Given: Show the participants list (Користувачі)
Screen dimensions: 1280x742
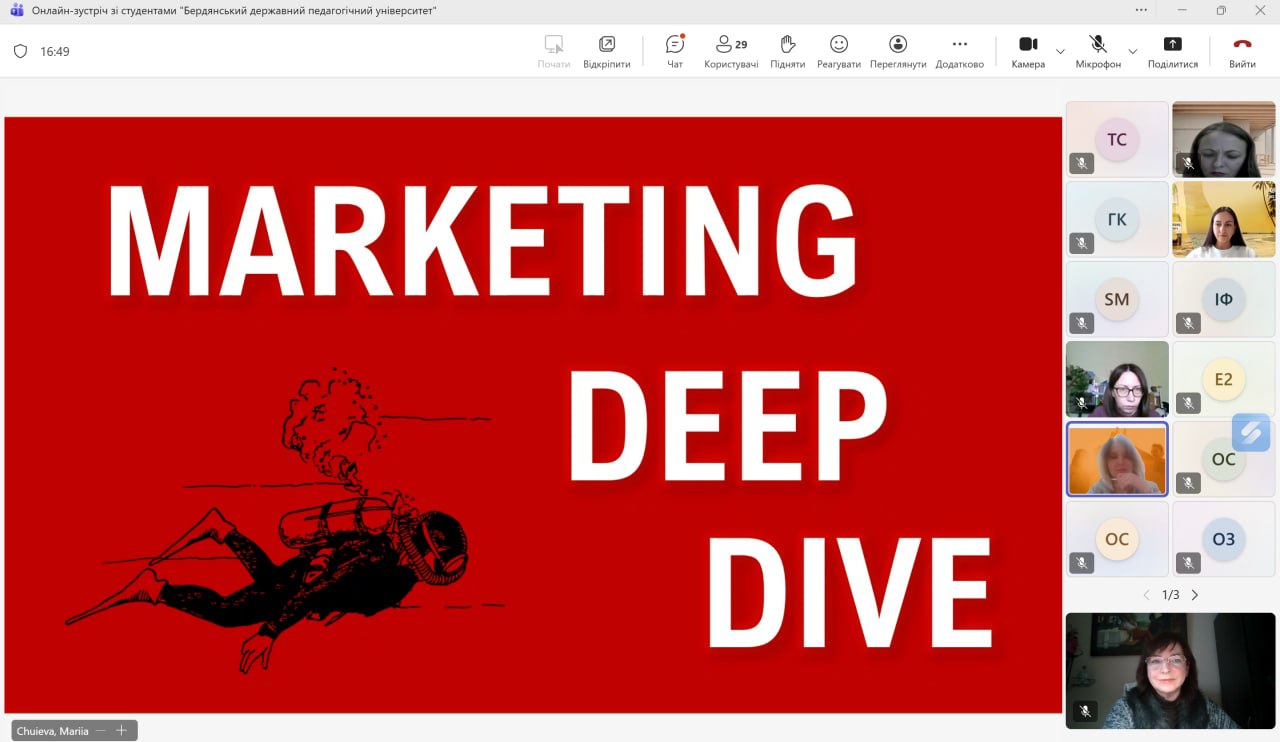Looking at the screenshot, I should click(x=731, y=51).
